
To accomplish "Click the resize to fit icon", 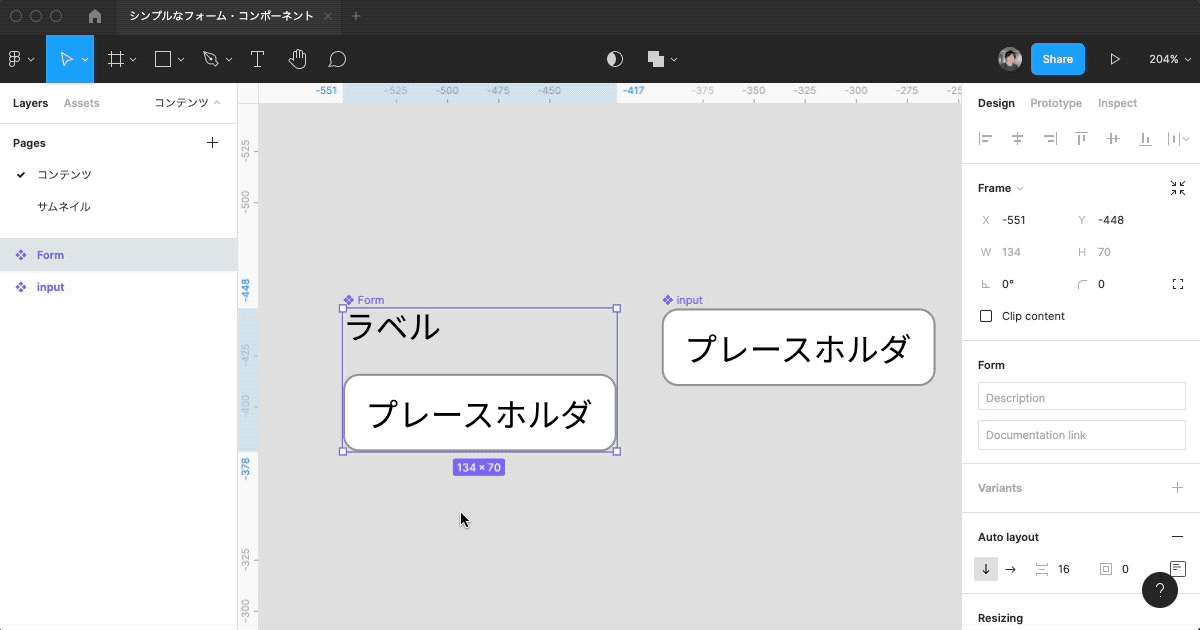I will coord(1177,188).
